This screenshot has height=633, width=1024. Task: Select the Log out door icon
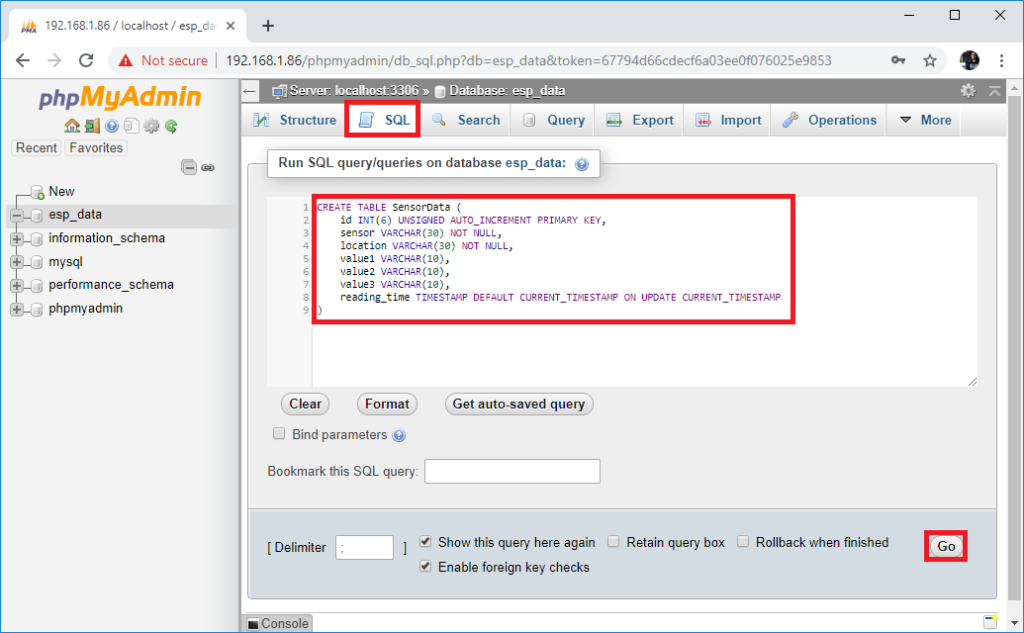[92, 126]
